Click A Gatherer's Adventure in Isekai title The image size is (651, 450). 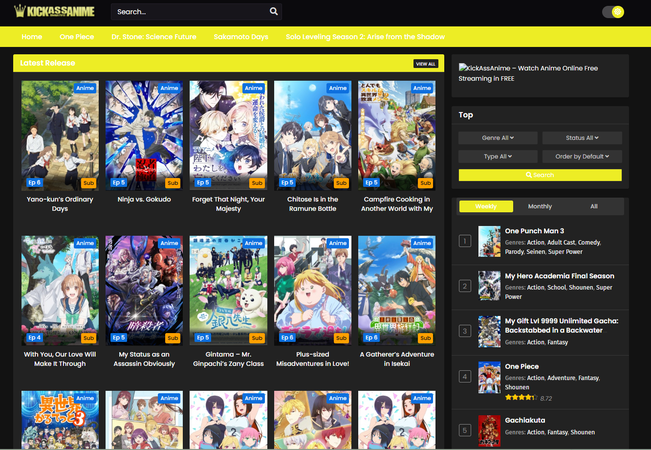[x=397, y=359]
